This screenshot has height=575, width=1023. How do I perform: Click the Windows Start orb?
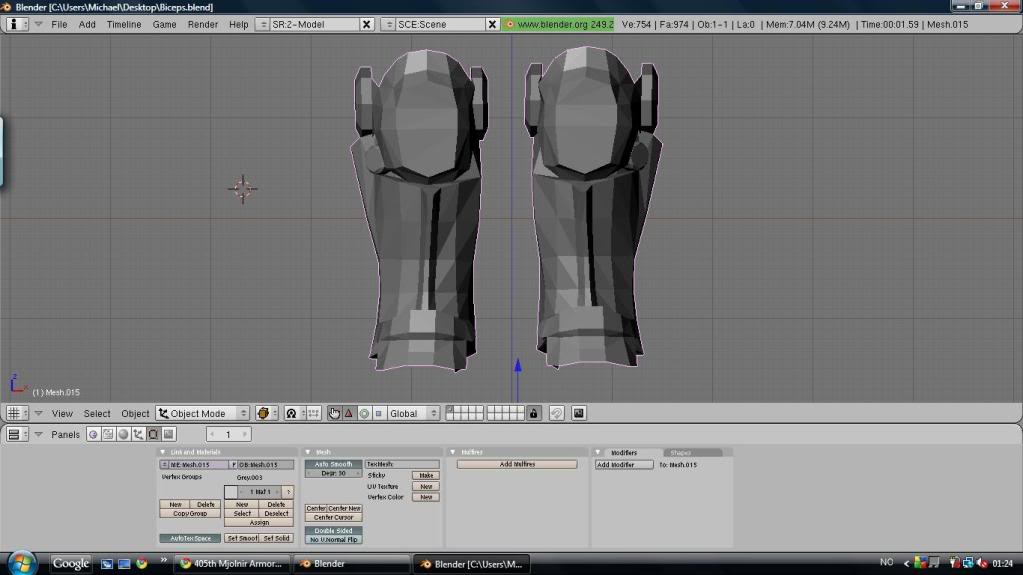22,563
